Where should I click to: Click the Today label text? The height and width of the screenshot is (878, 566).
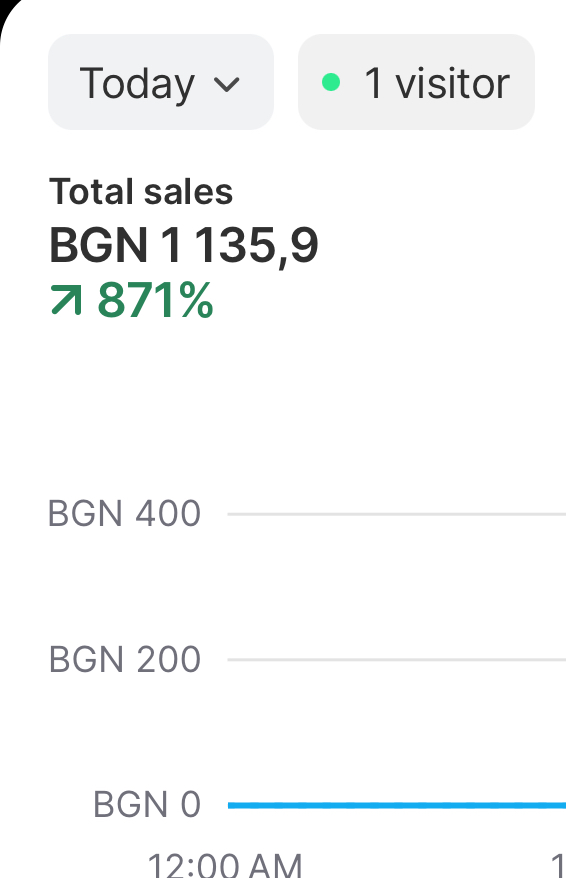point(137,85)
